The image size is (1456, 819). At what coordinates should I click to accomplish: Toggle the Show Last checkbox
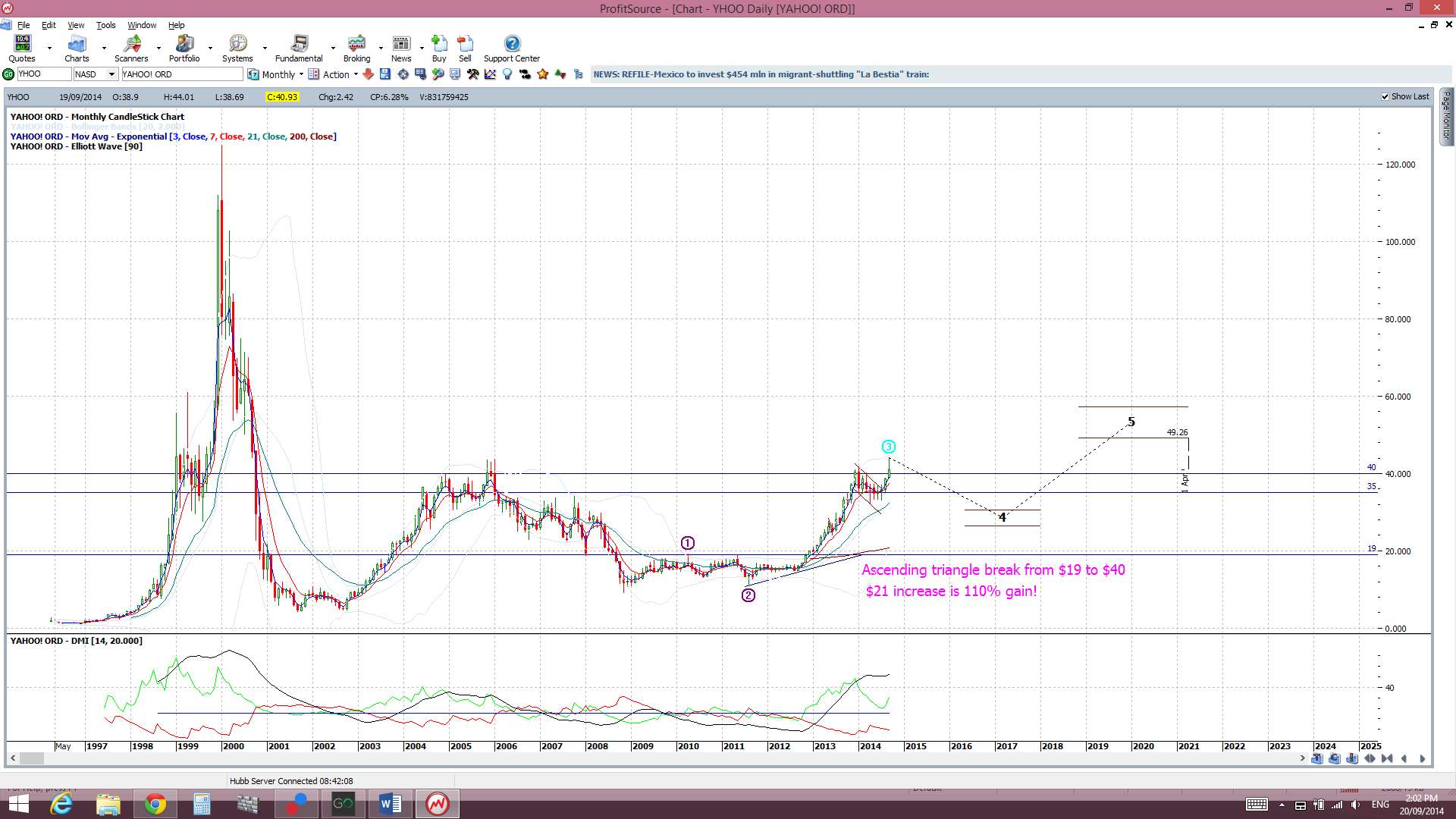pos(1385,97)
